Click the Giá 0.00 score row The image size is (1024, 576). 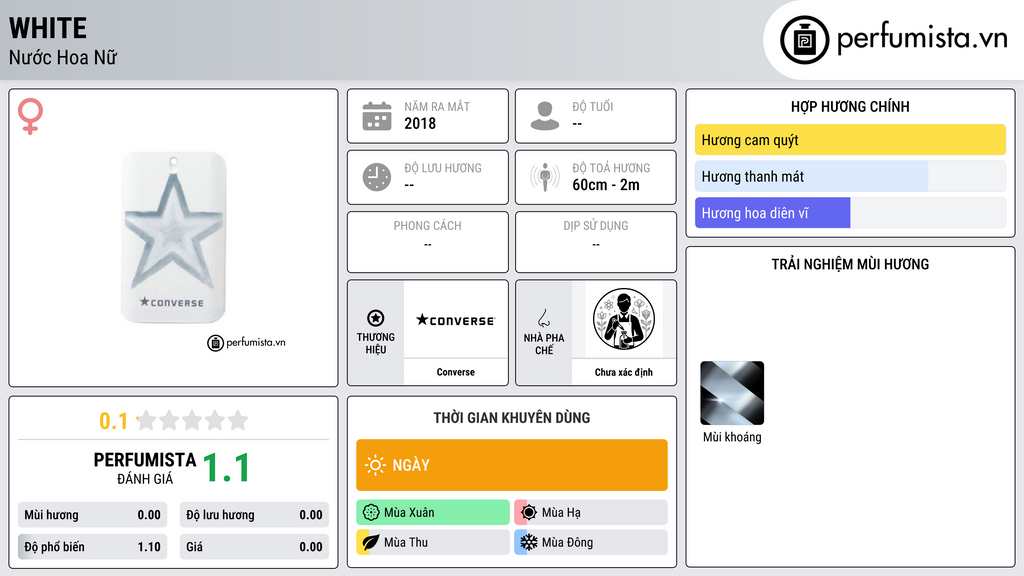click(x=254, y=547)
